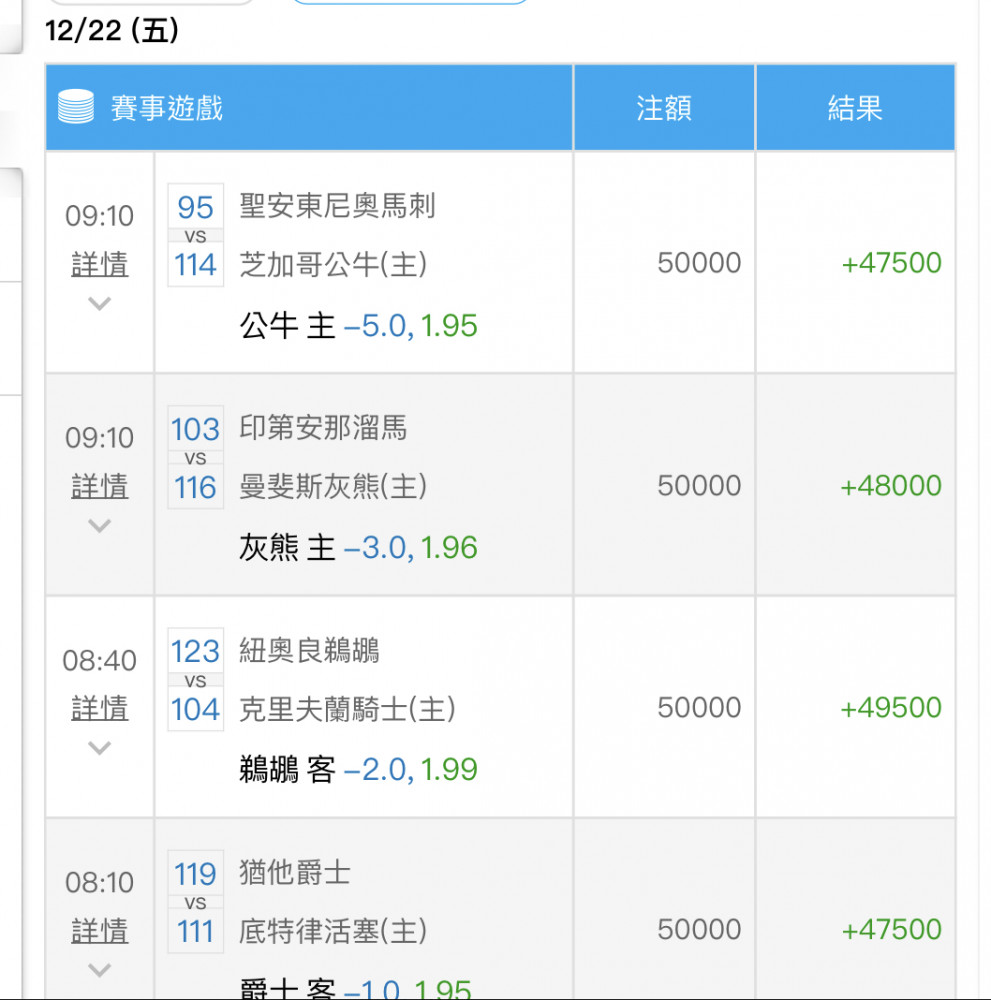
Task: Open 詳情 link for Pelicans vs Cavaliers game
Action: tap(99, 709)
